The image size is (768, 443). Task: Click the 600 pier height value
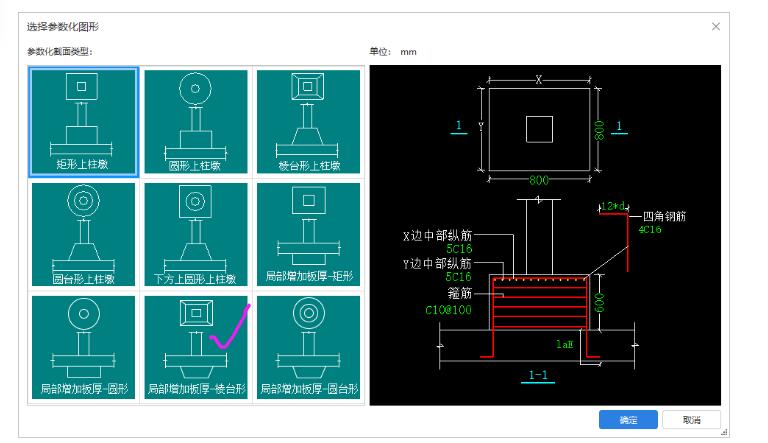click(599, 302)
